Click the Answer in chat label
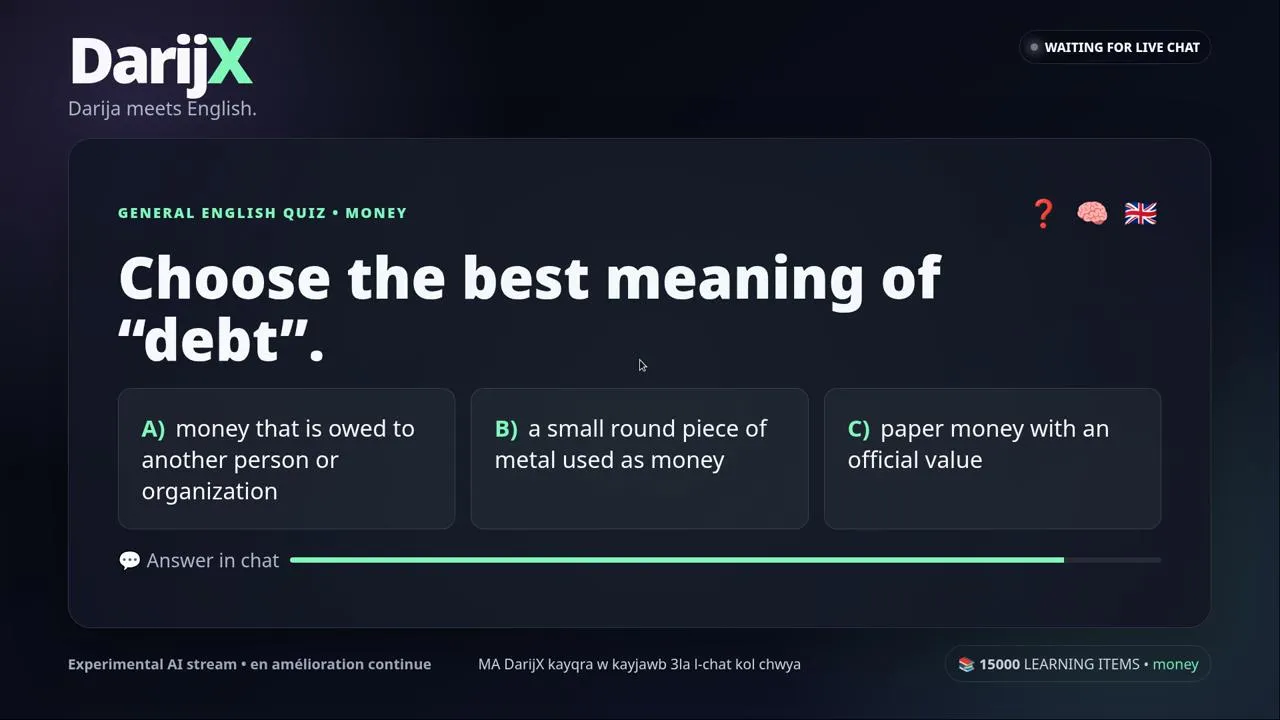Viewport: 1280px width, 720px height. click(x=213, y=561)
